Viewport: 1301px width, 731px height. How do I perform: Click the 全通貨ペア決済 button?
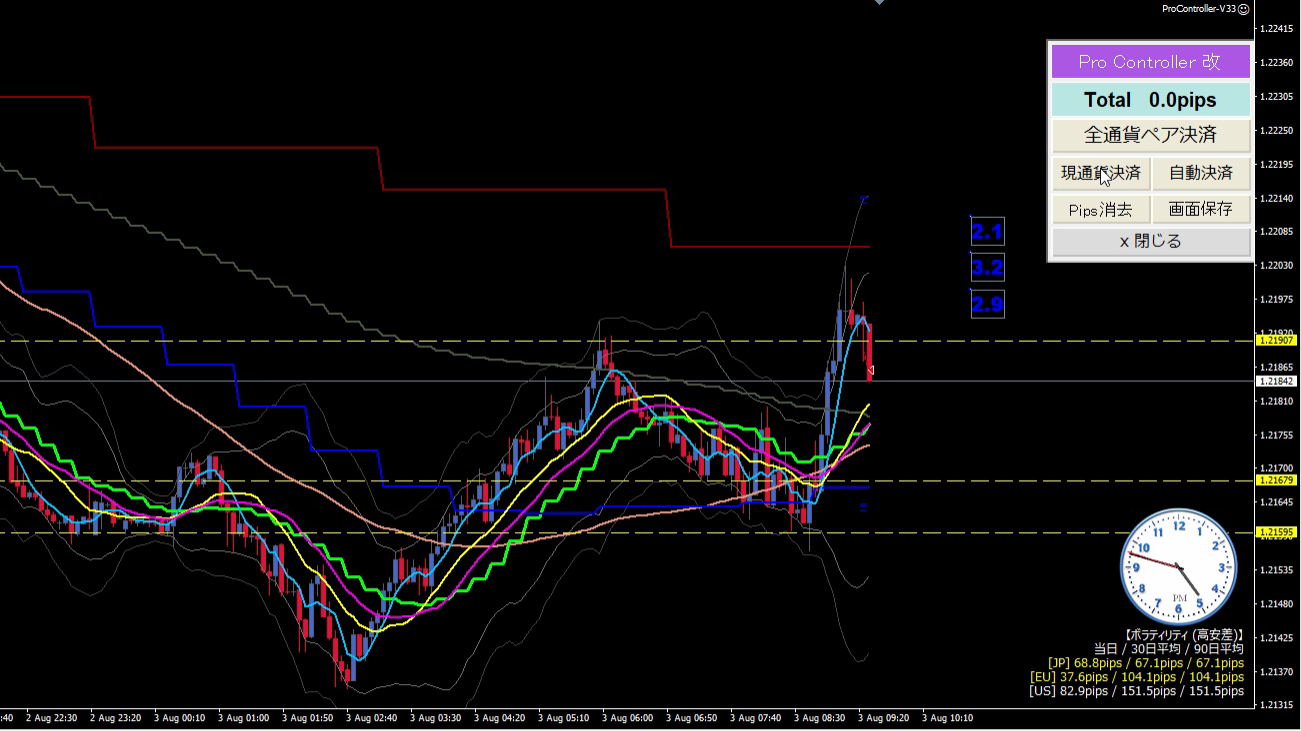(x=1150, y=135)
